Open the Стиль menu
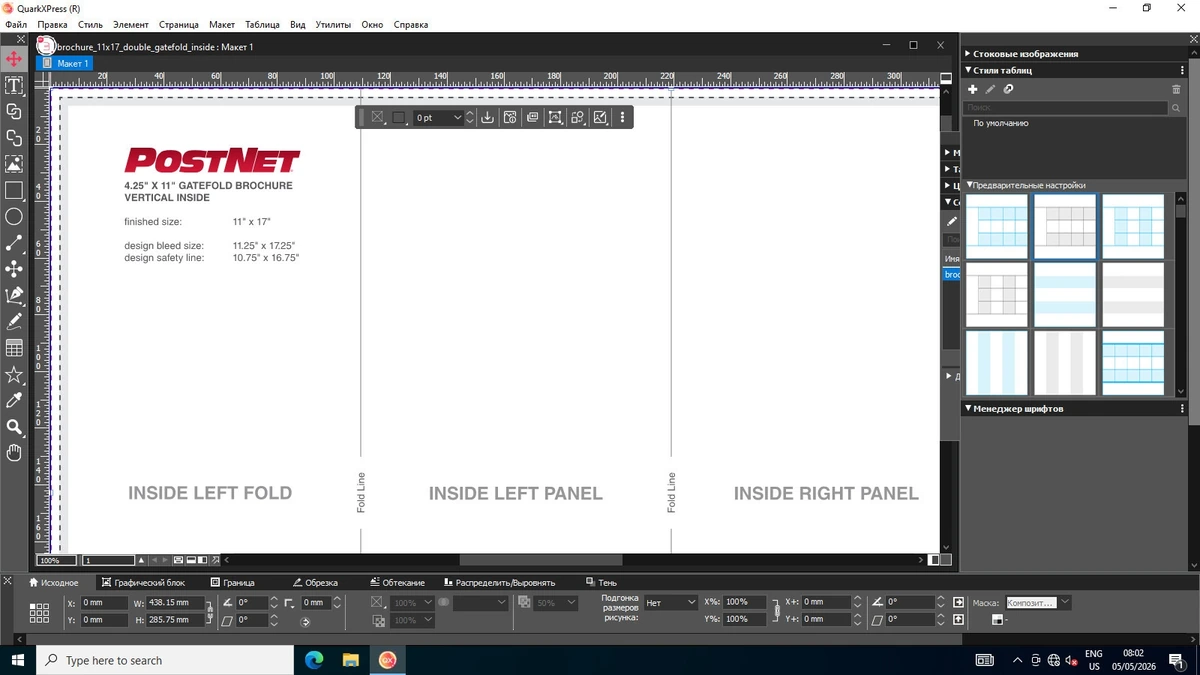 tap(90, 24)
